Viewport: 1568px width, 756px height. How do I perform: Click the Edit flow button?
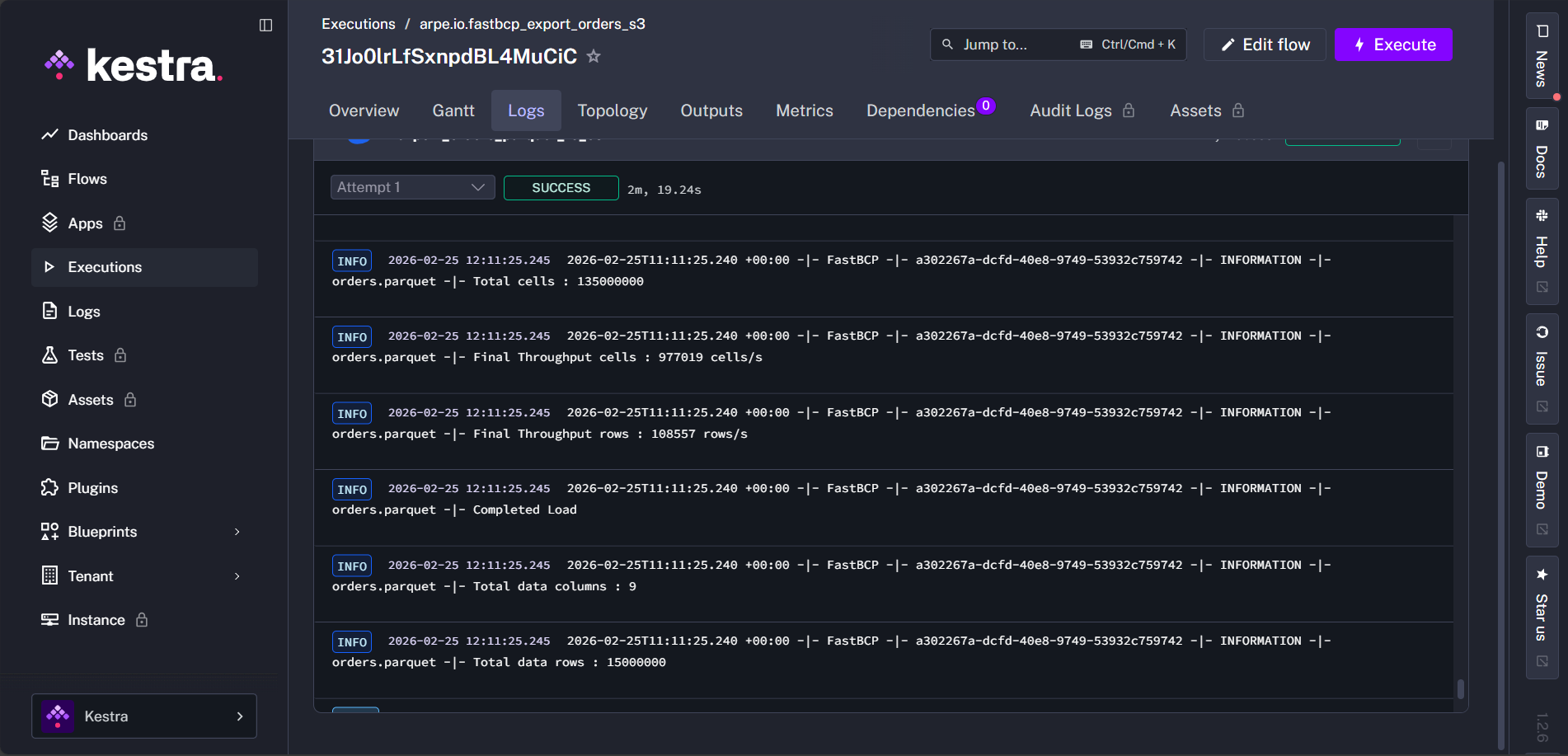tap(1264, 45)
